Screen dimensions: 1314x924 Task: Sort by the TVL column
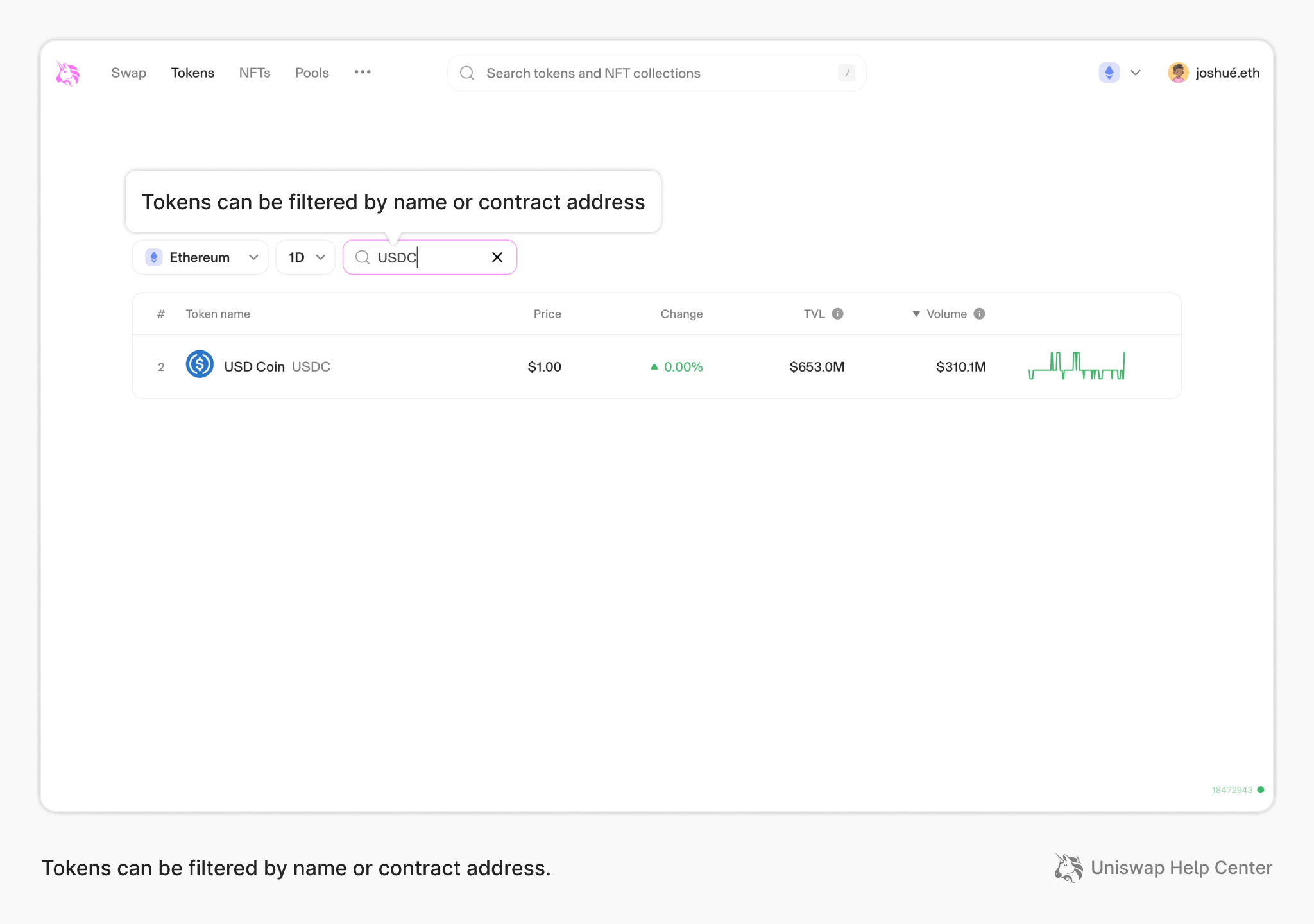pos(814,314)
